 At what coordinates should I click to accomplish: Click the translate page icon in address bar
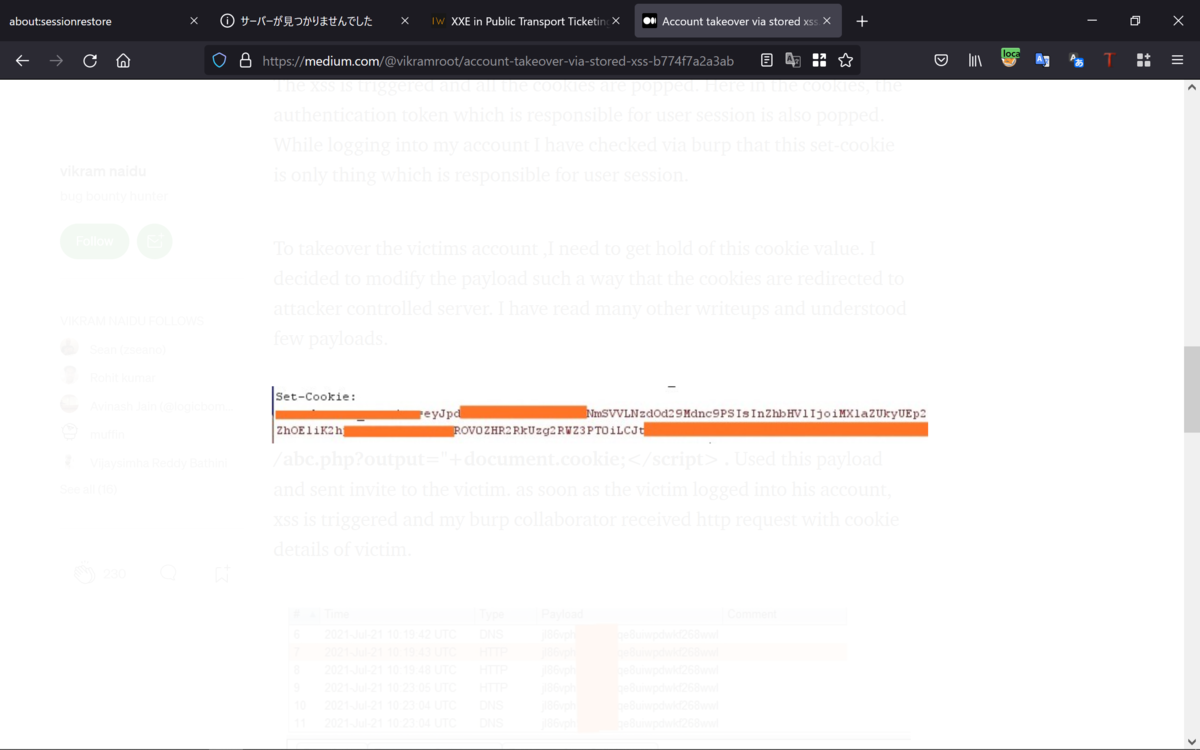point(793,60)
